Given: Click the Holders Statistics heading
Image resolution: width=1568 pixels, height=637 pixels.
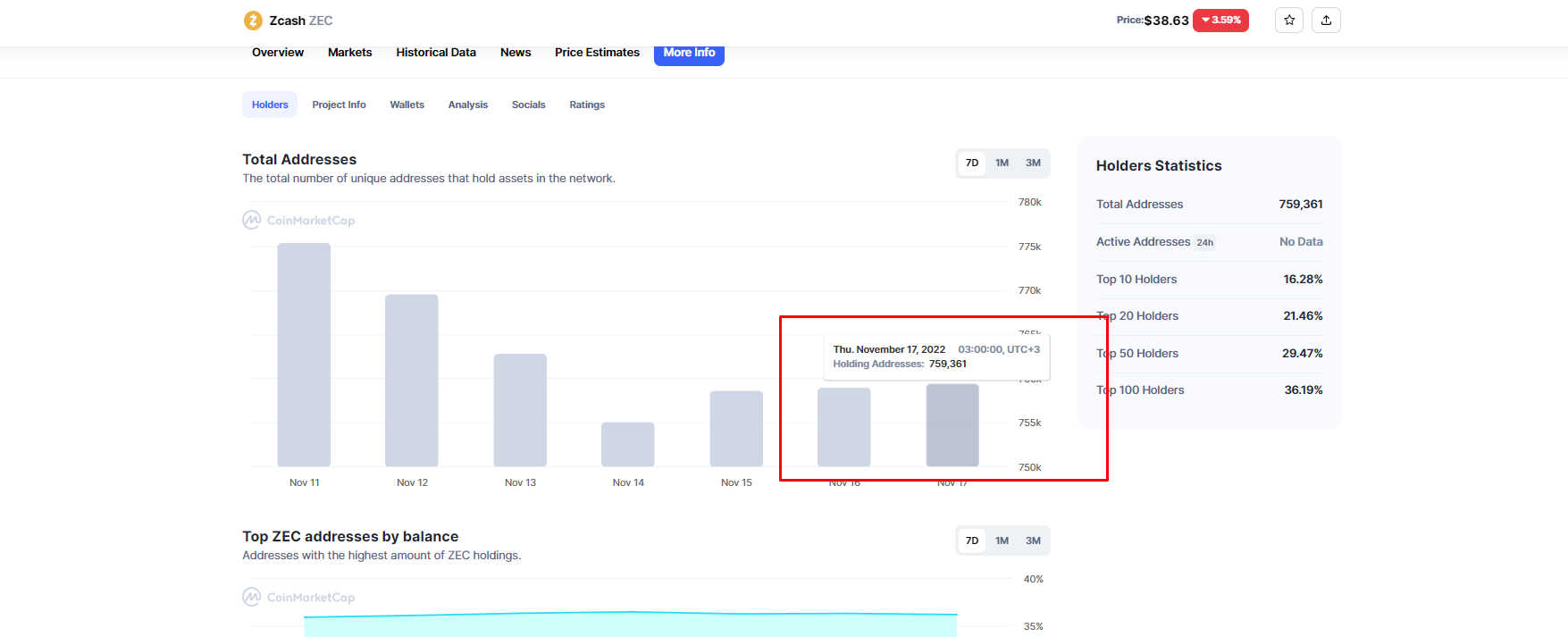Looking at the screenshot, I should [1159, 165].
